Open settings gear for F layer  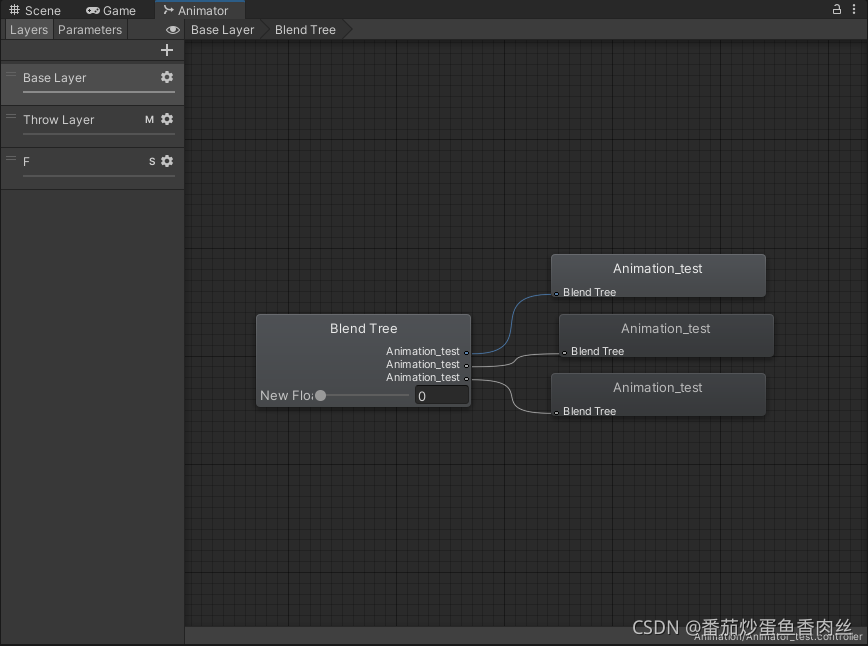click(x=167, y=161)
